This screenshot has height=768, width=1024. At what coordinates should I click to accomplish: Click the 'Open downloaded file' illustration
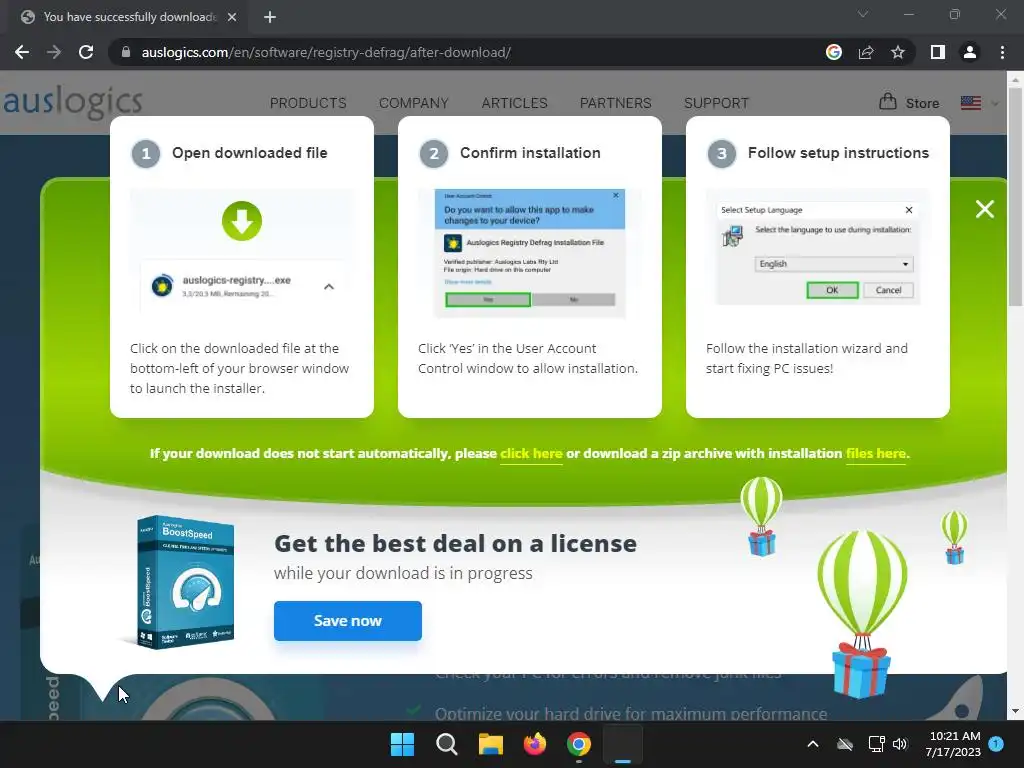tap(242, 253)
